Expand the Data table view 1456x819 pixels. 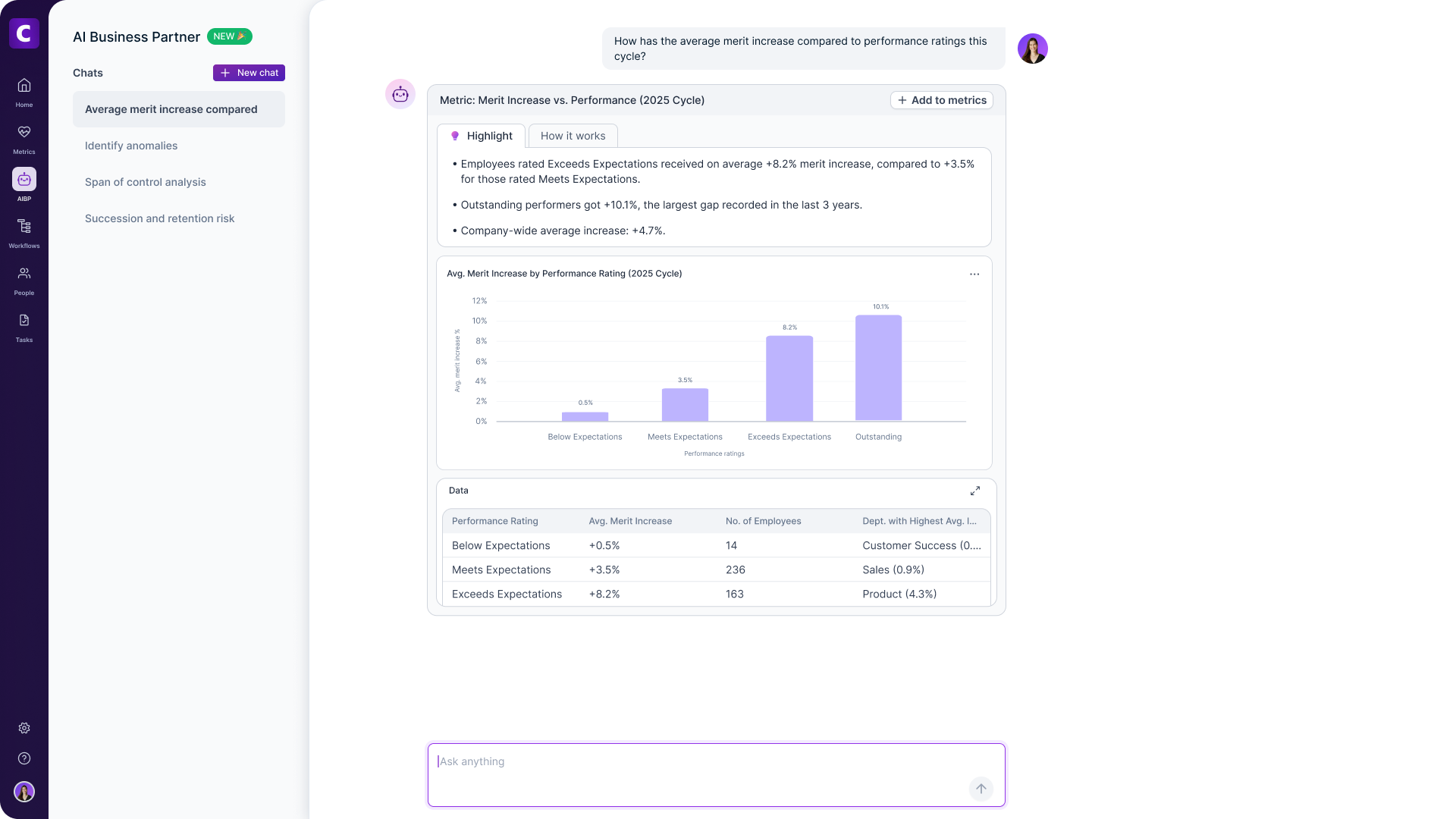974,491
